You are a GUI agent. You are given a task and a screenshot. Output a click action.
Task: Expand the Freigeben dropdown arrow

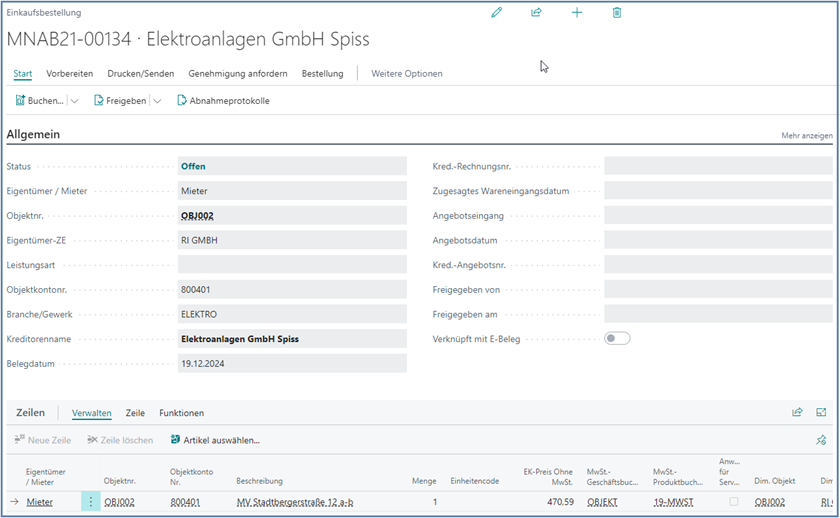pyautogui.click(x=157, y=101)
